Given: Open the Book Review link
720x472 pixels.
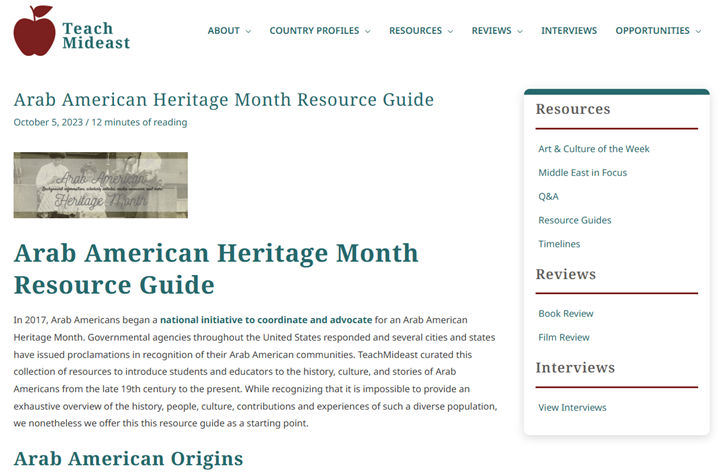Looking at the screenshot, I should (566, 314).
